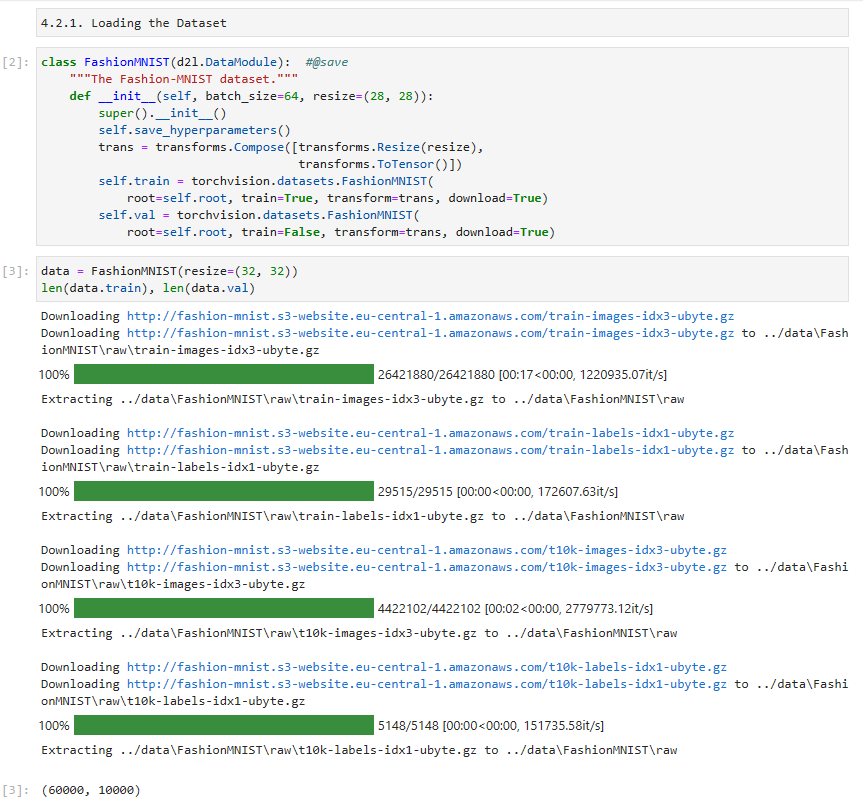
Task: Click the "self.train = torchvision.datasets.FashionMNIST(" line
Action: pyautogui.click(x=266, y=181)
